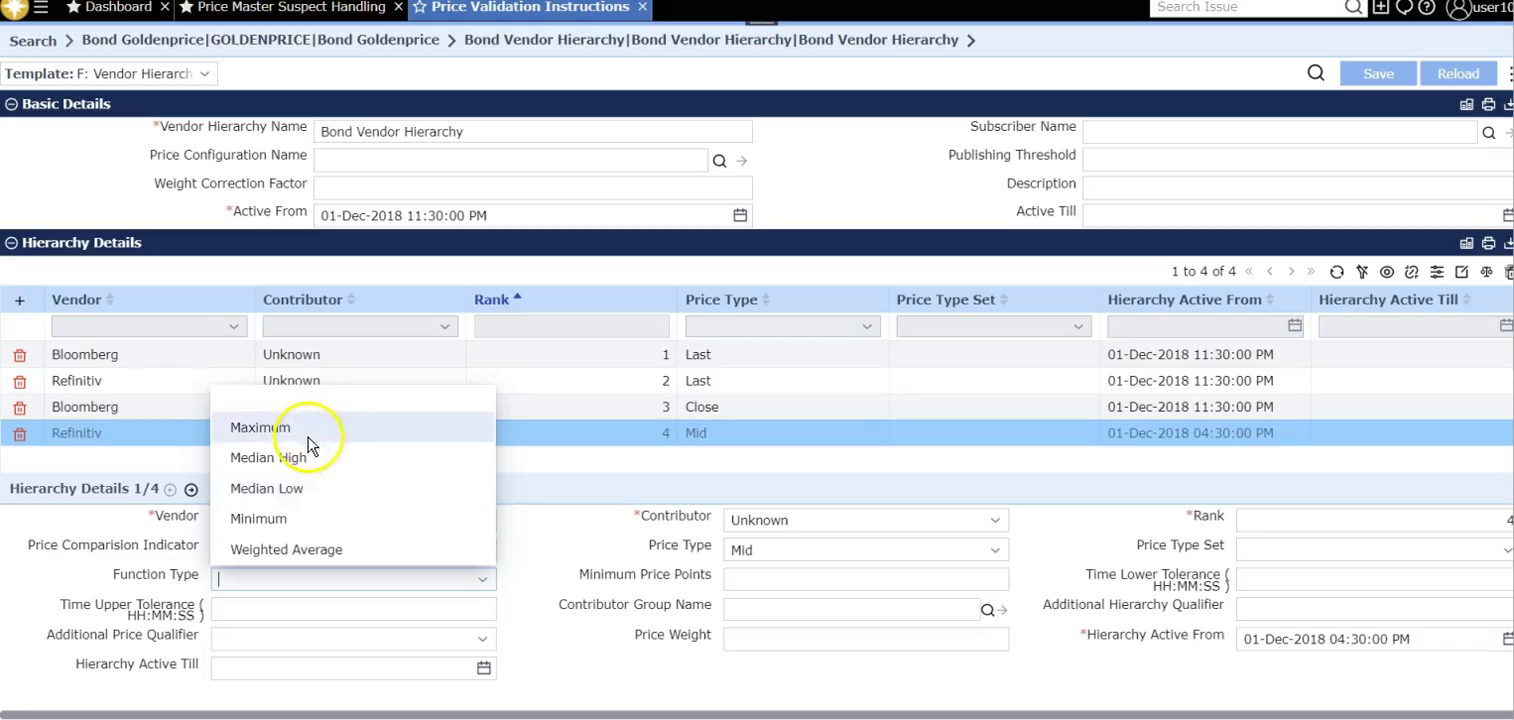This screenshot has height=720, width=1514.
Task: Click the Price Weight input field
Action: click(x=866, y=639)
